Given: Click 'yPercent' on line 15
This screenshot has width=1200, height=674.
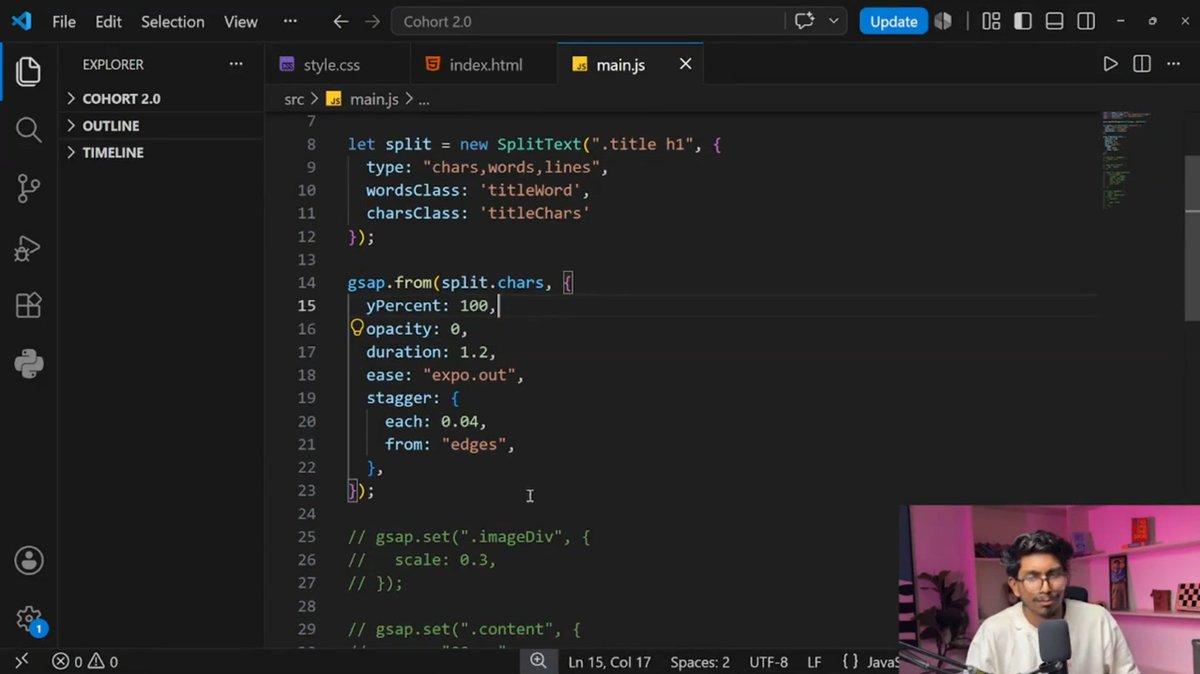Looking at the screenshot, I should (403, 305).
